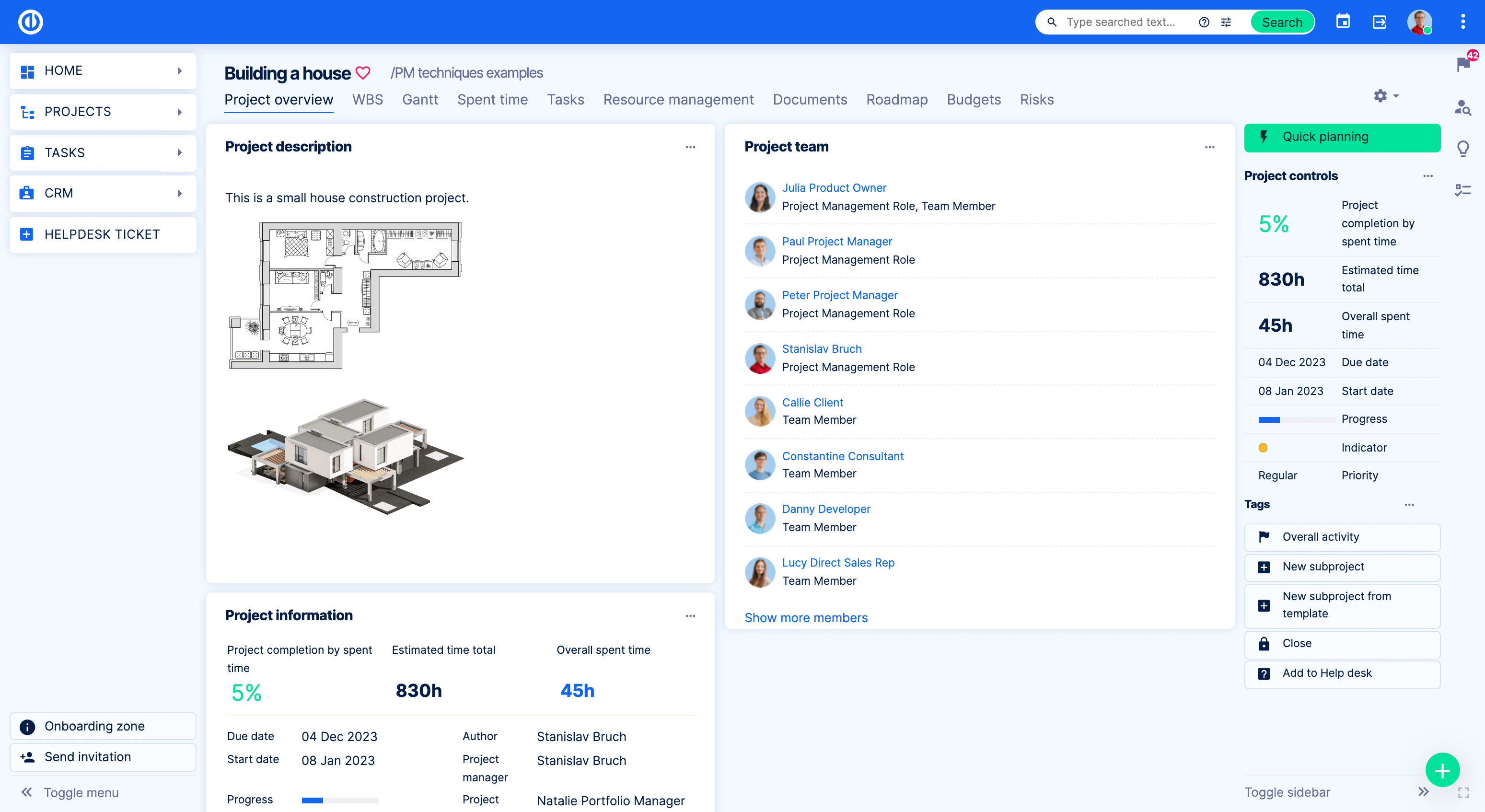
Task: Click the heart favorite icon beside project title
Action: coord(362,73)
